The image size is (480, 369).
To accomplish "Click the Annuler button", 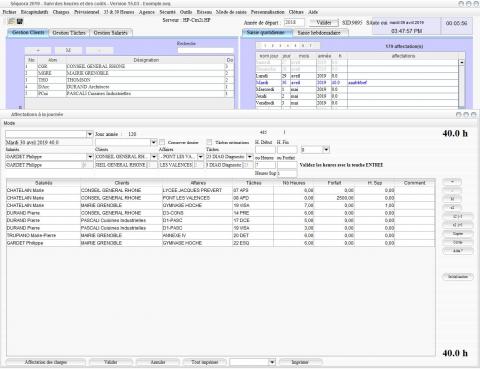I will coord(158,362).
